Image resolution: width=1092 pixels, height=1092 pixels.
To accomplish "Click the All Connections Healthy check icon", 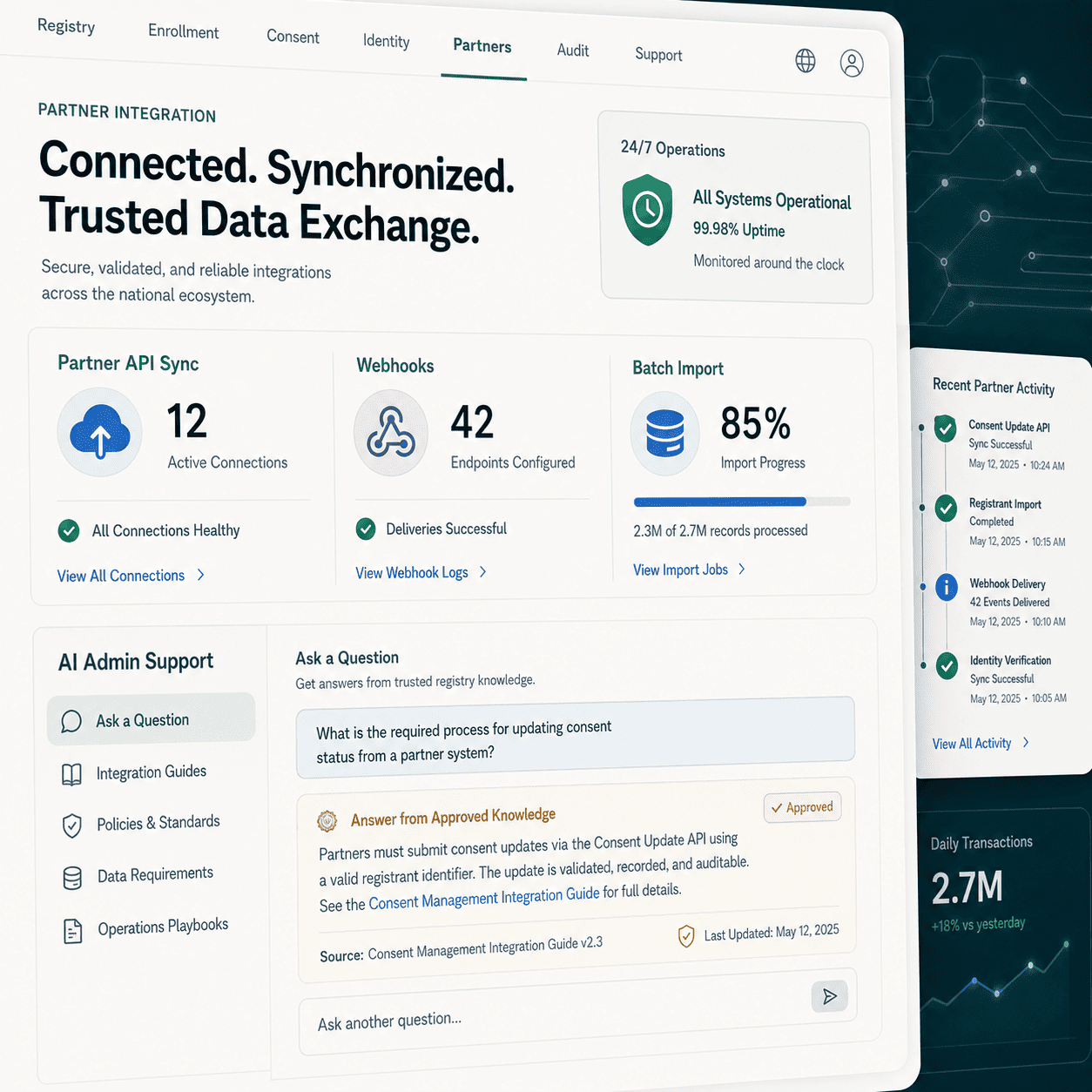I will tap(69, 530).
